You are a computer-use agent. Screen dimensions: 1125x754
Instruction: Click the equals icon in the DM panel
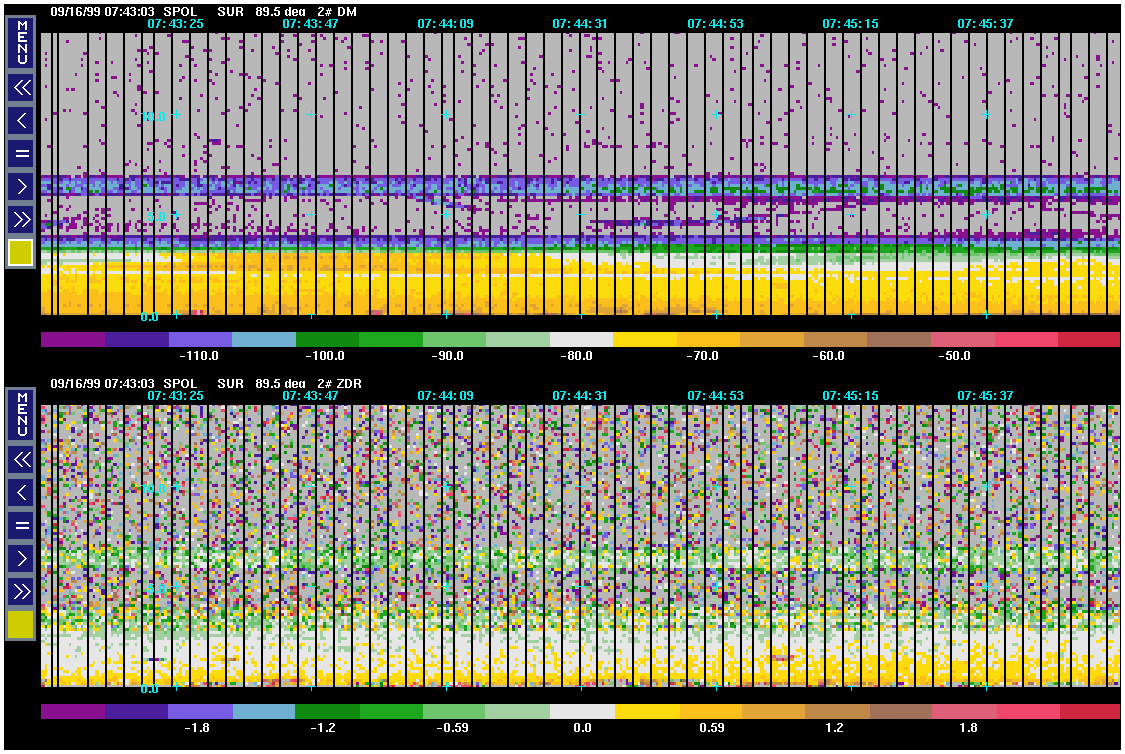[x=22, y=154]
